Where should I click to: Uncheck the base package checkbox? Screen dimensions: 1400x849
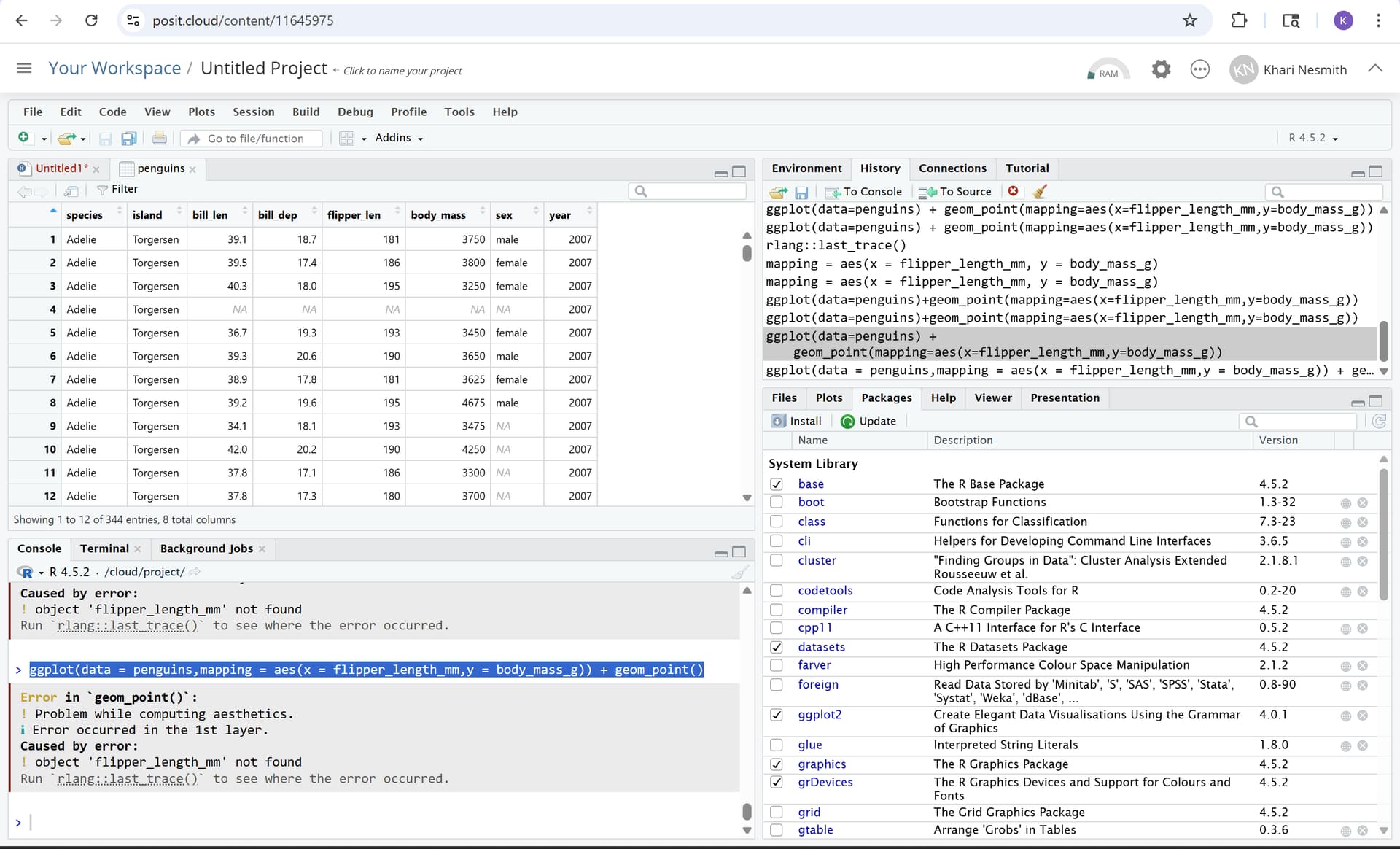point(777,484)
